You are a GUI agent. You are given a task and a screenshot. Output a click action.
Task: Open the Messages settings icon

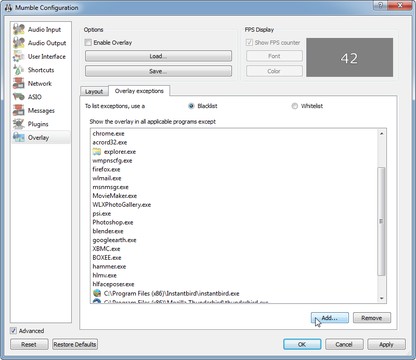coord(19,110)
